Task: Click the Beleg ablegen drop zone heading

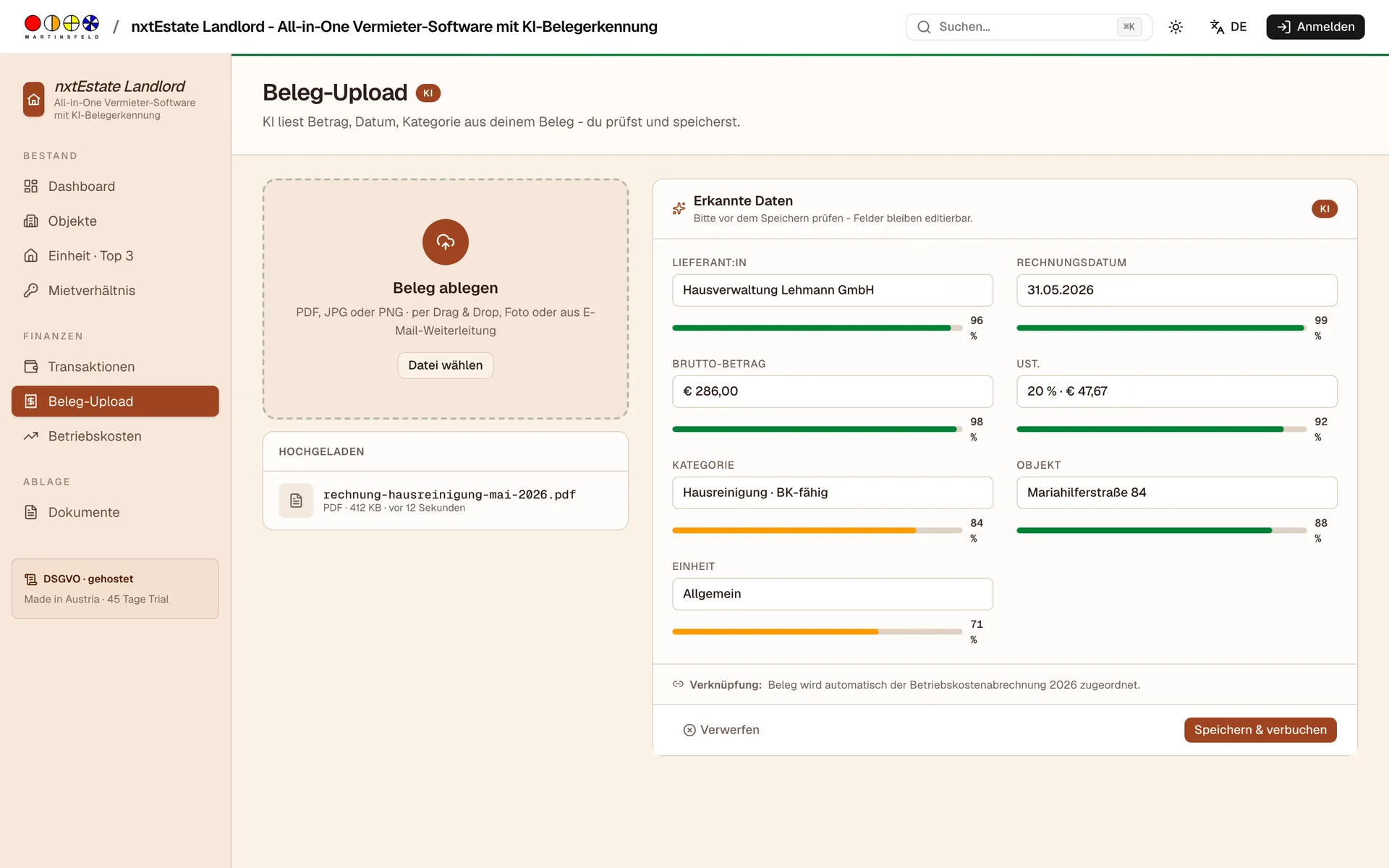Action: [x=446, y=288]
